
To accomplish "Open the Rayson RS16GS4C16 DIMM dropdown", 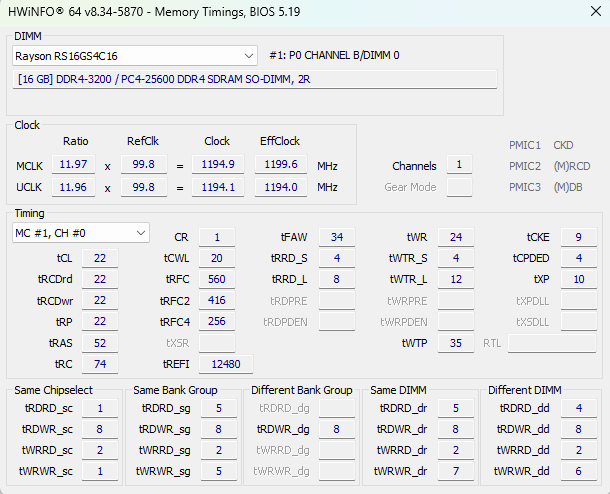I will pyautogui.click(x=135, y=56).
